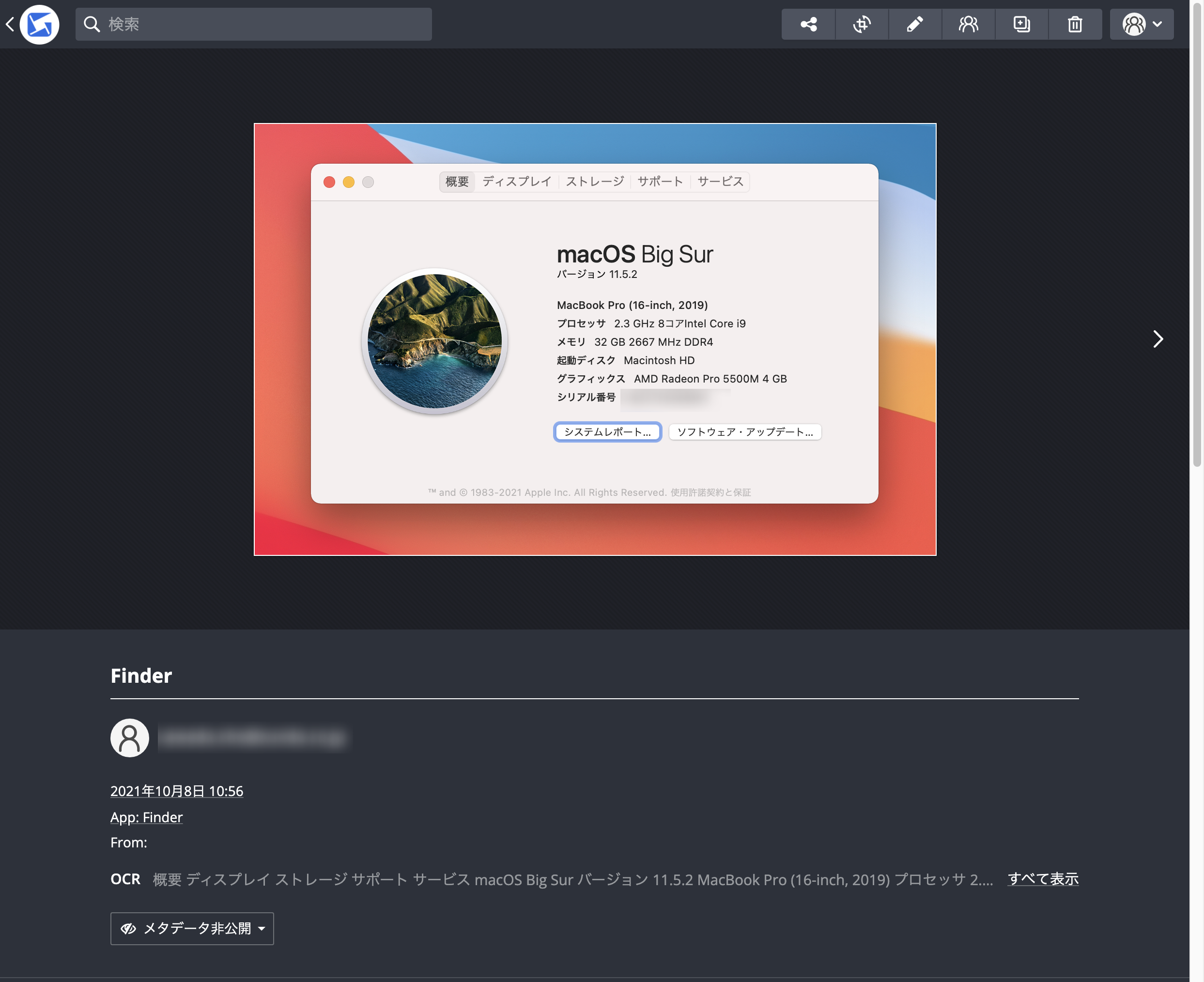Show next image with right chevron
The image size is (1204, 982).
click(x=1157, y=339)
